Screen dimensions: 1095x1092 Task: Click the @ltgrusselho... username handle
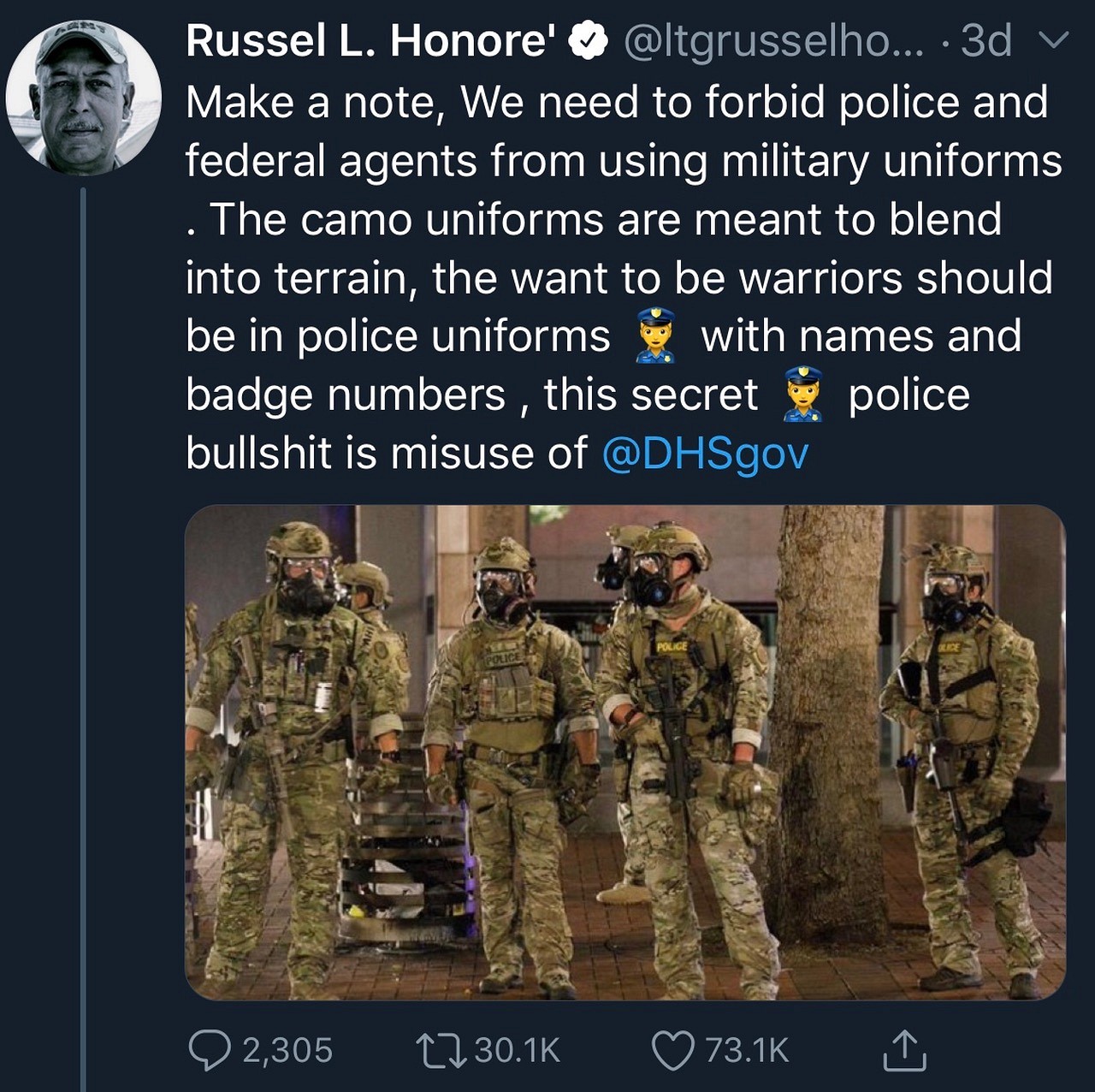773,41
